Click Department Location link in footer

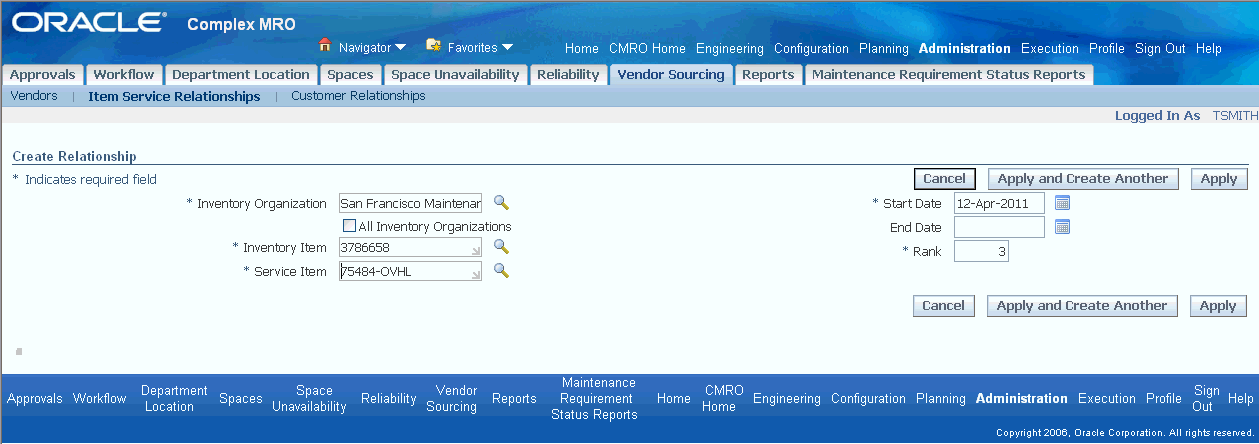pyautogui.click(x=174, y=398)
